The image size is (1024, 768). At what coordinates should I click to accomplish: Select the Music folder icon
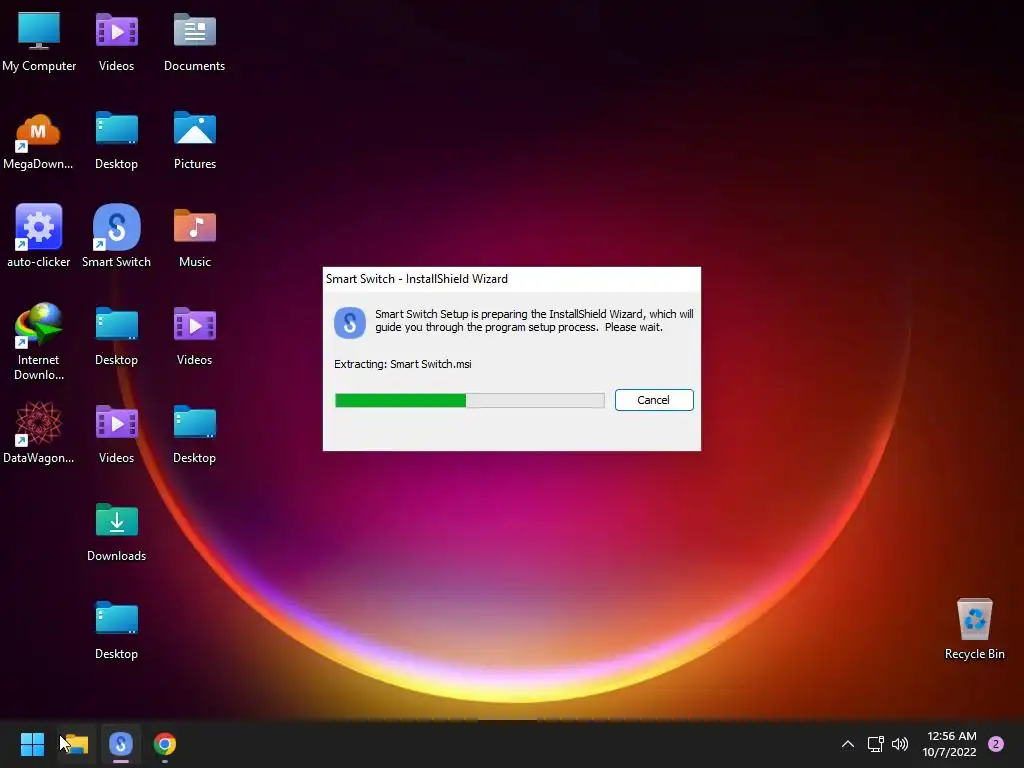(x=195, y=237)
